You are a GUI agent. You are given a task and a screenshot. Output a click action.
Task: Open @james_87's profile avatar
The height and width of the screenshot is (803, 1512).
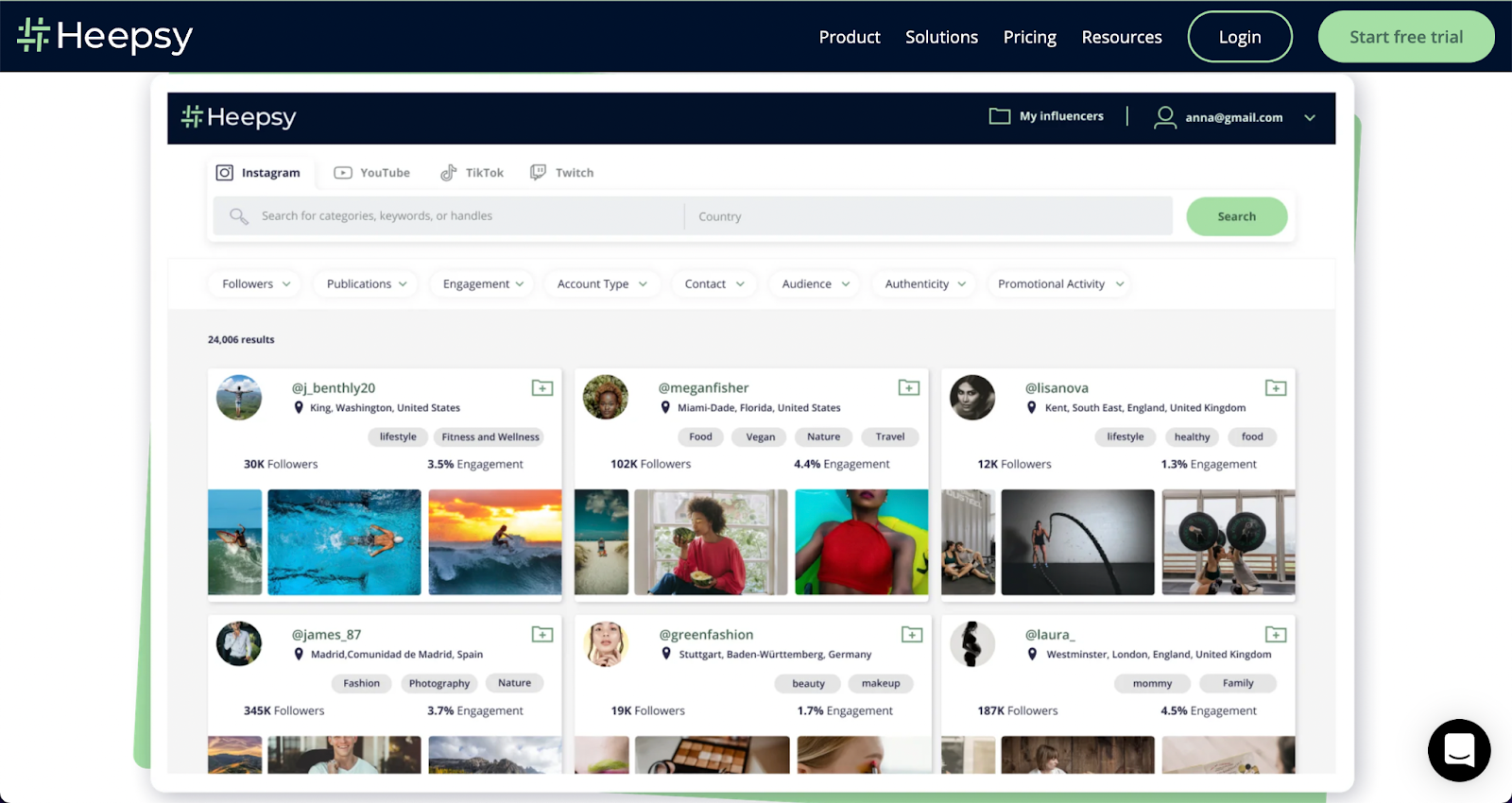pyautogui.click(x=239, y=644)
